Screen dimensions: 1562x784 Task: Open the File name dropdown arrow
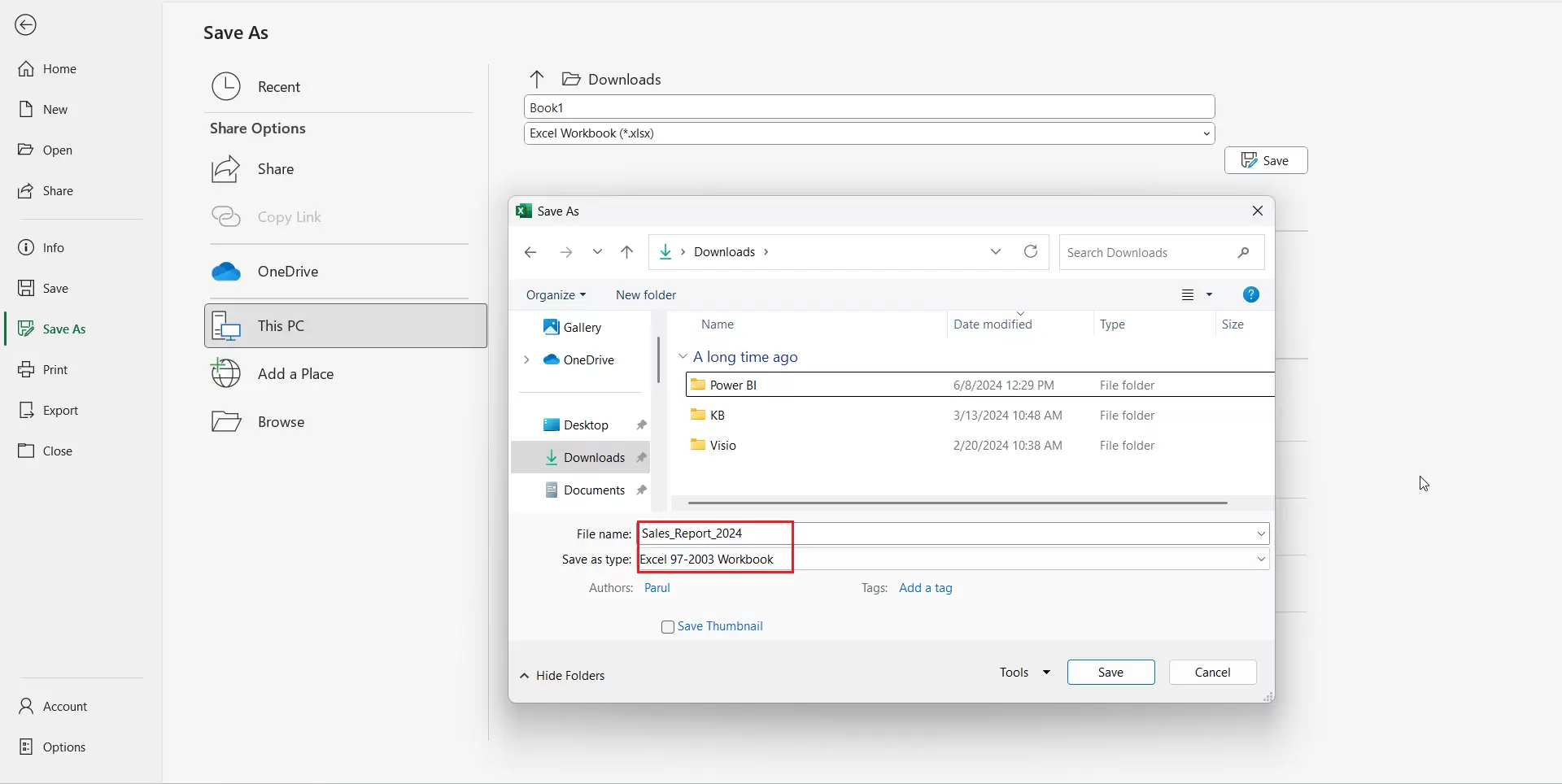click(1261, 534)
